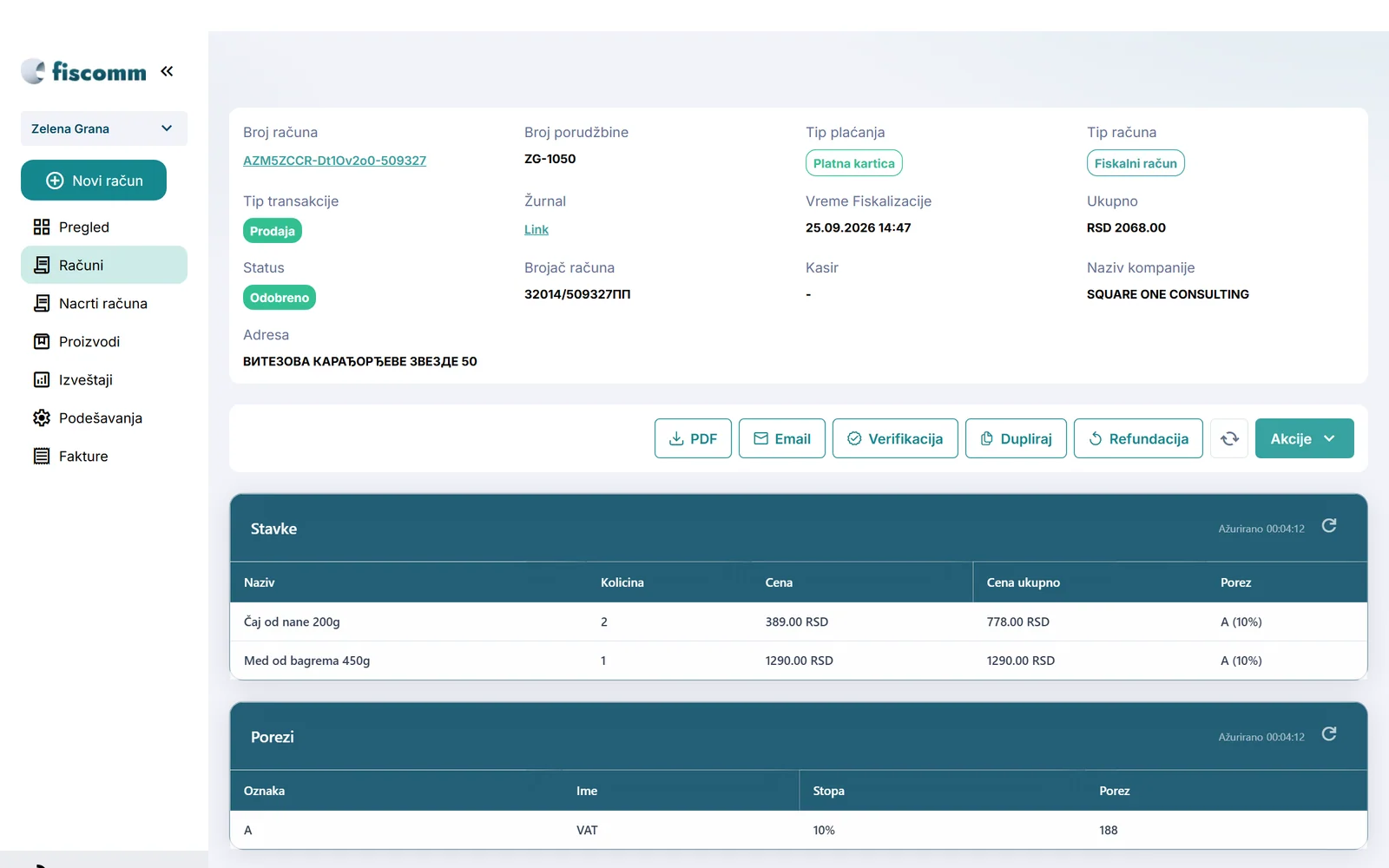The width and height of the screenshot is (1389, 868).
Task: Open Izveštaji reports page
Action: [104, 379]
